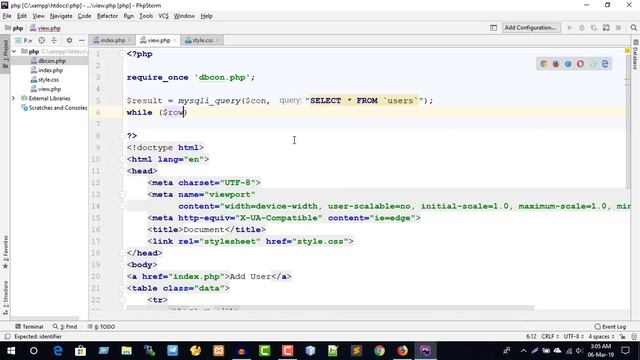Collapse the head tag fold at line 11
This screenshot has width=640, height=360.
[122, 171]
